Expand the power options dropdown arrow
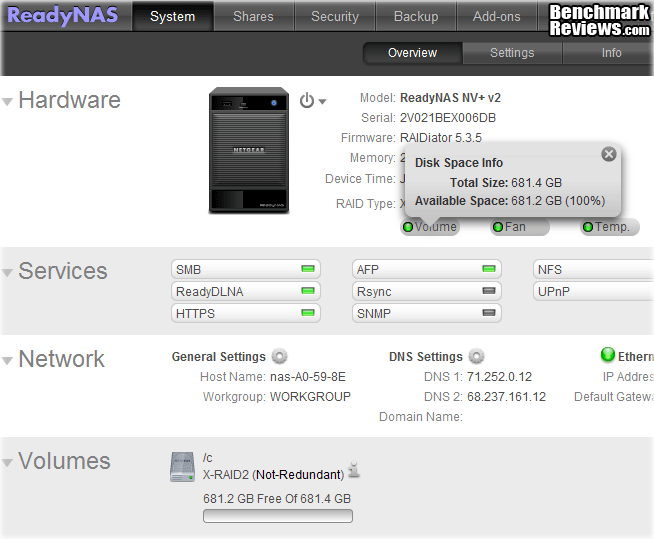654x539 pixels. tap(322, 101)
